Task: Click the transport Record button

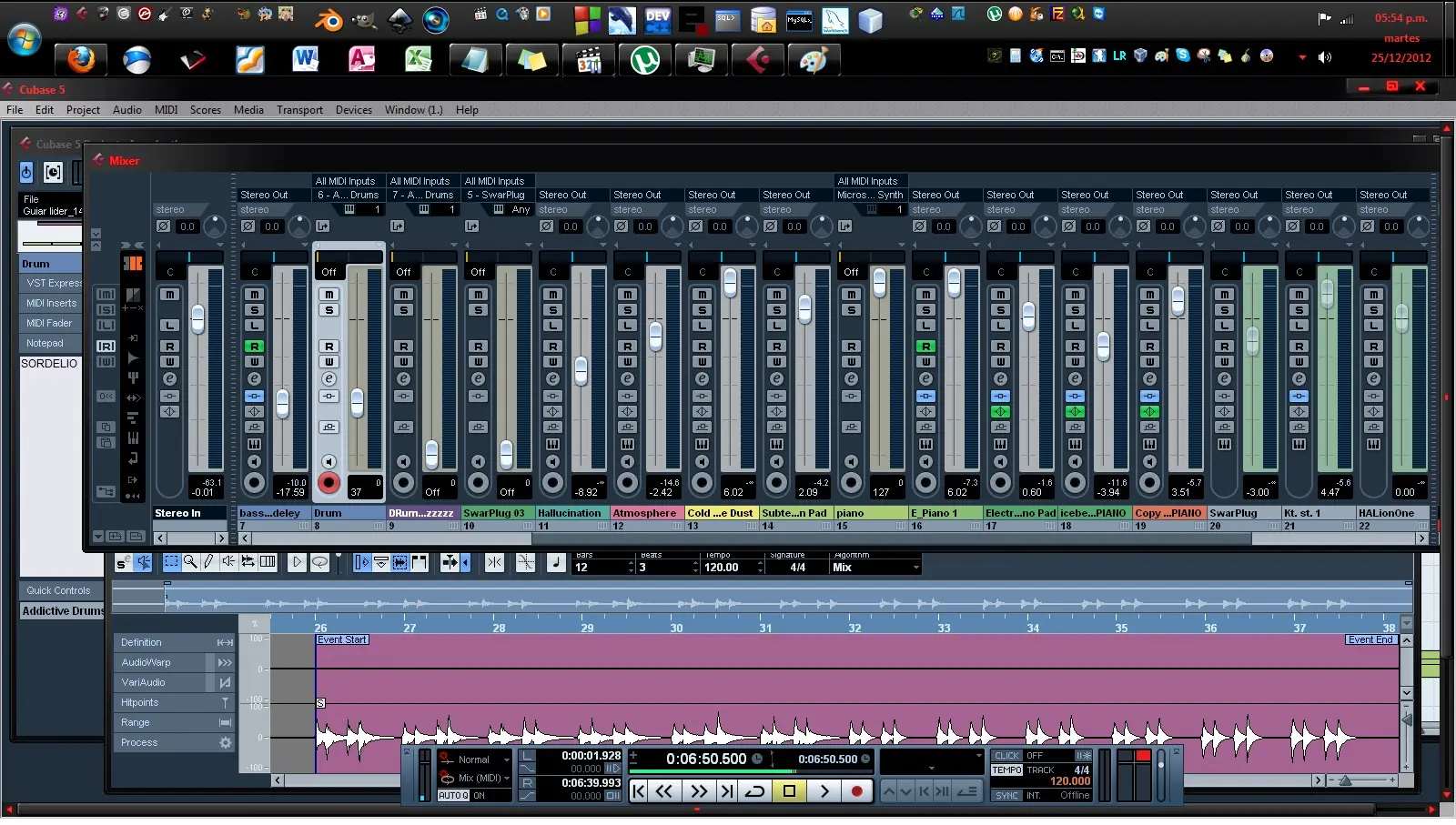Action: 856,791
